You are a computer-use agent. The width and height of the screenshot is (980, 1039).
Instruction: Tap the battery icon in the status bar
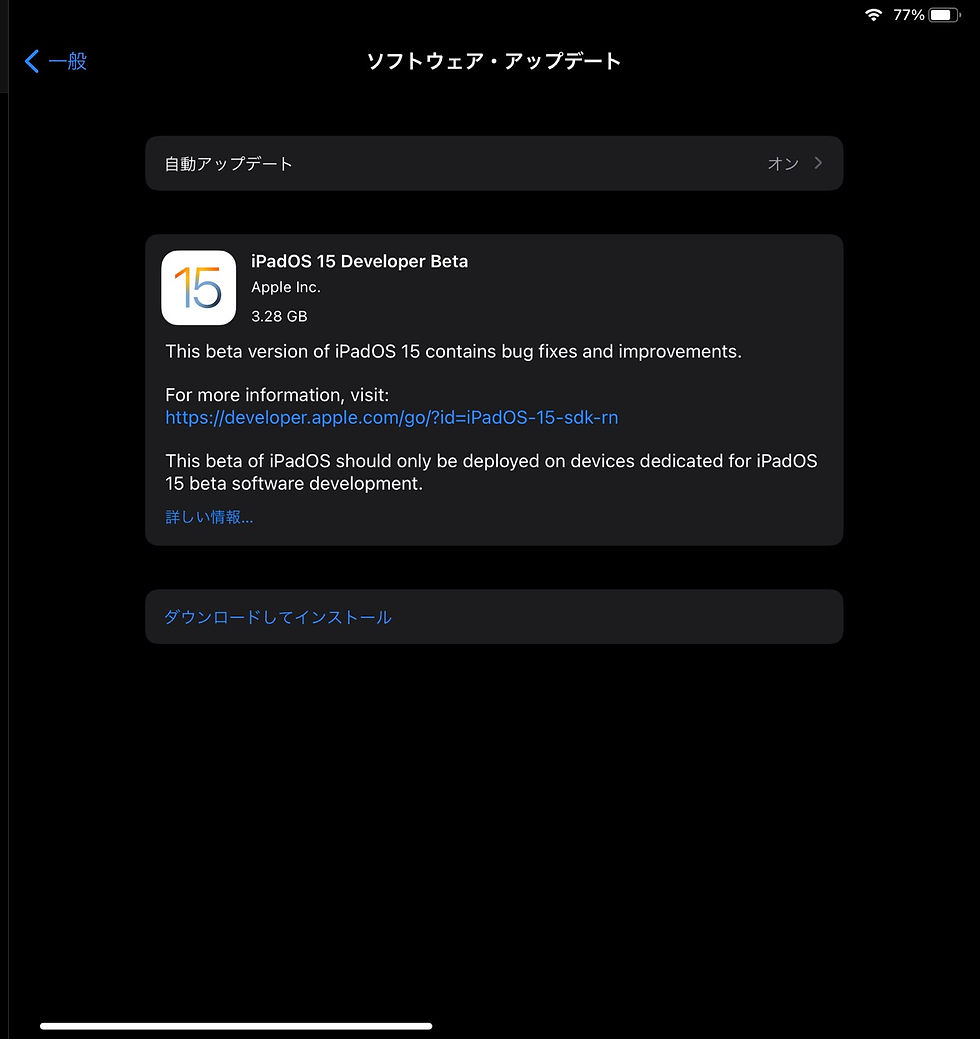[x=945, y=15]
